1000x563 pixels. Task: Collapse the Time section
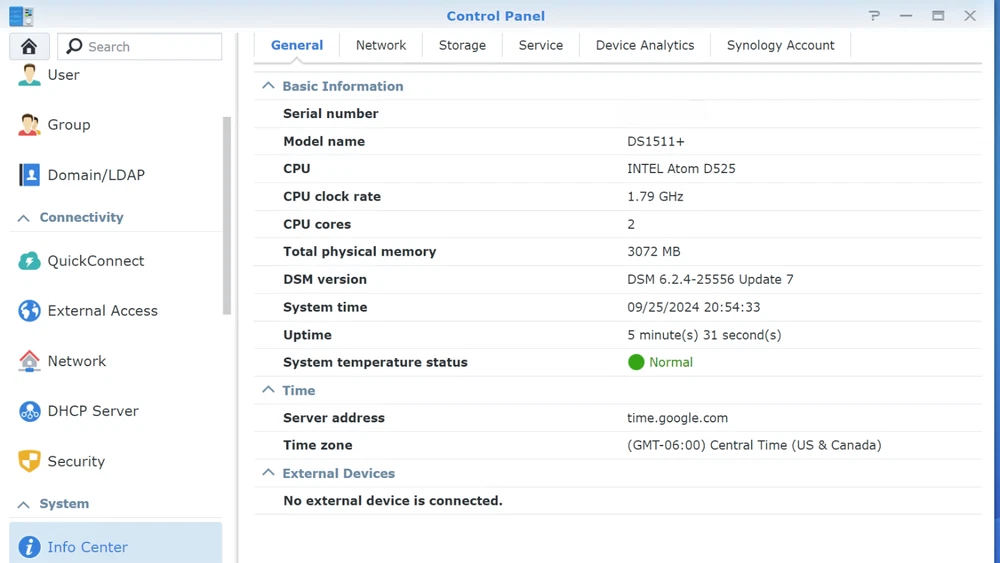coord(268,390)
